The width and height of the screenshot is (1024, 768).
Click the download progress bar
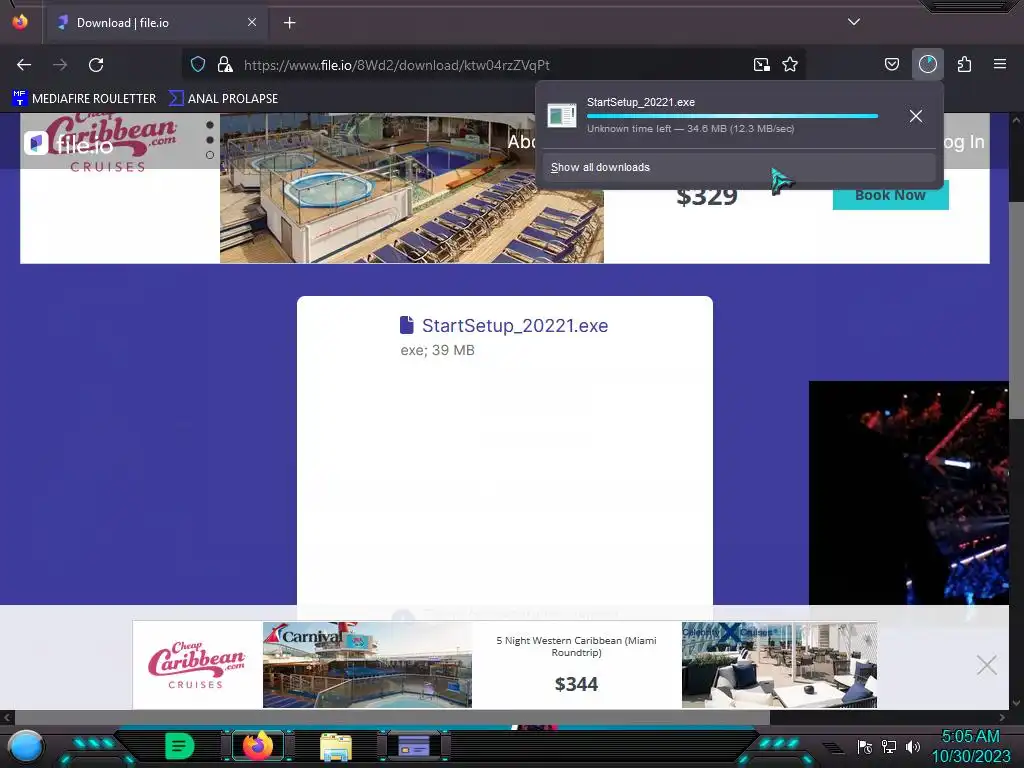point(732,116)
